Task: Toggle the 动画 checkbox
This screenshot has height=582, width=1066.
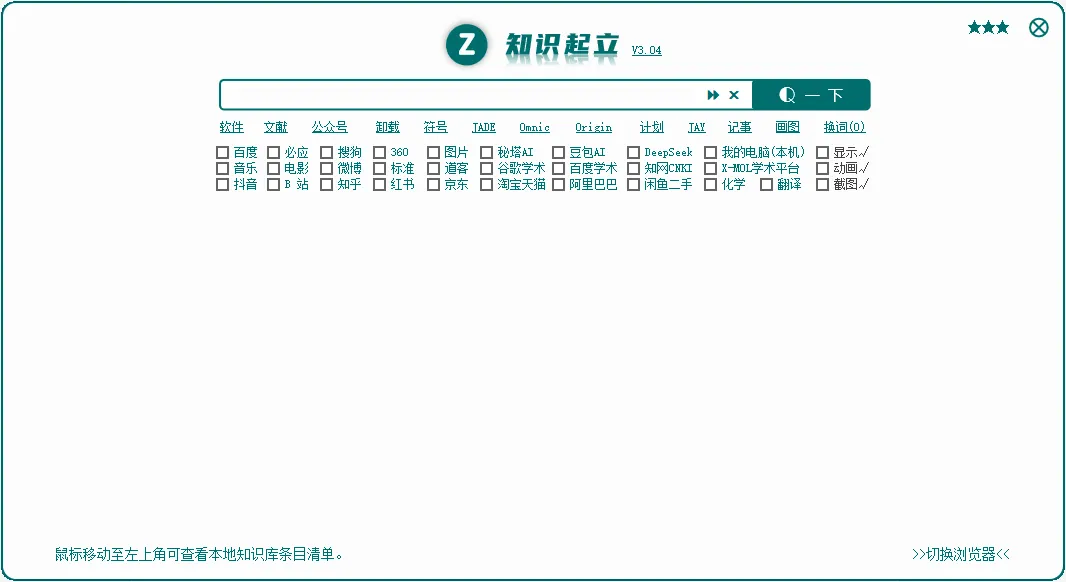Action: 822,168
